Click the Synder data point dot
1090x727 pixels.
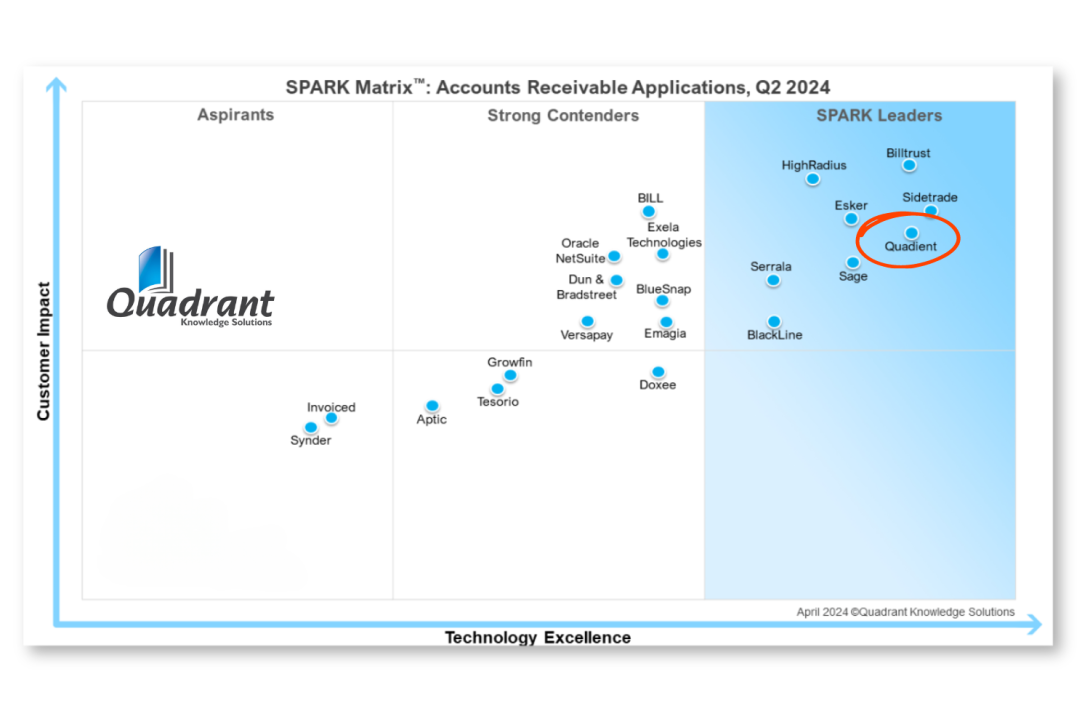(x=311, y=428)
